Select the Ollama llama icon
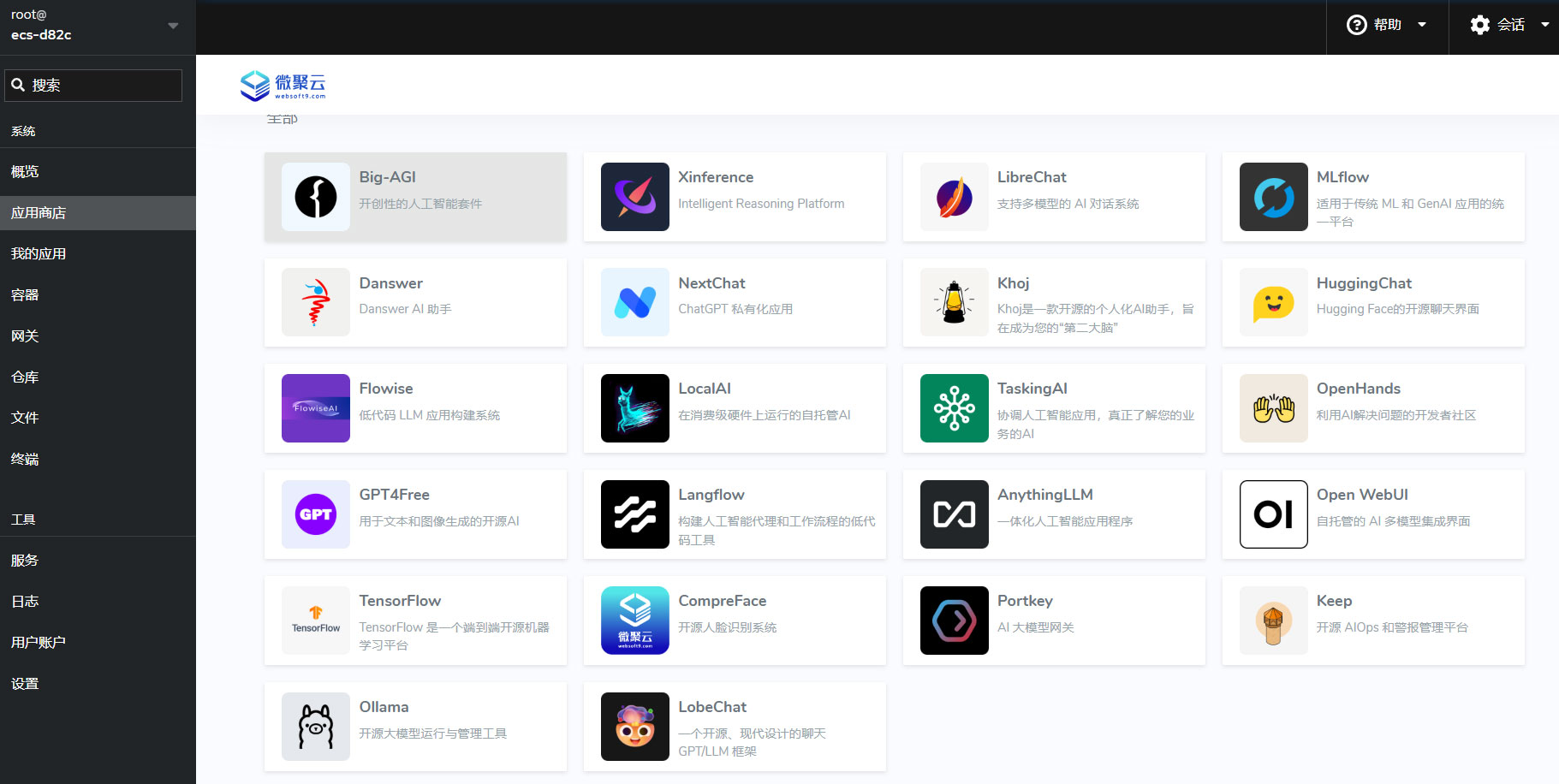This screenshot has height=784, width=1559. tap(315, 727)
